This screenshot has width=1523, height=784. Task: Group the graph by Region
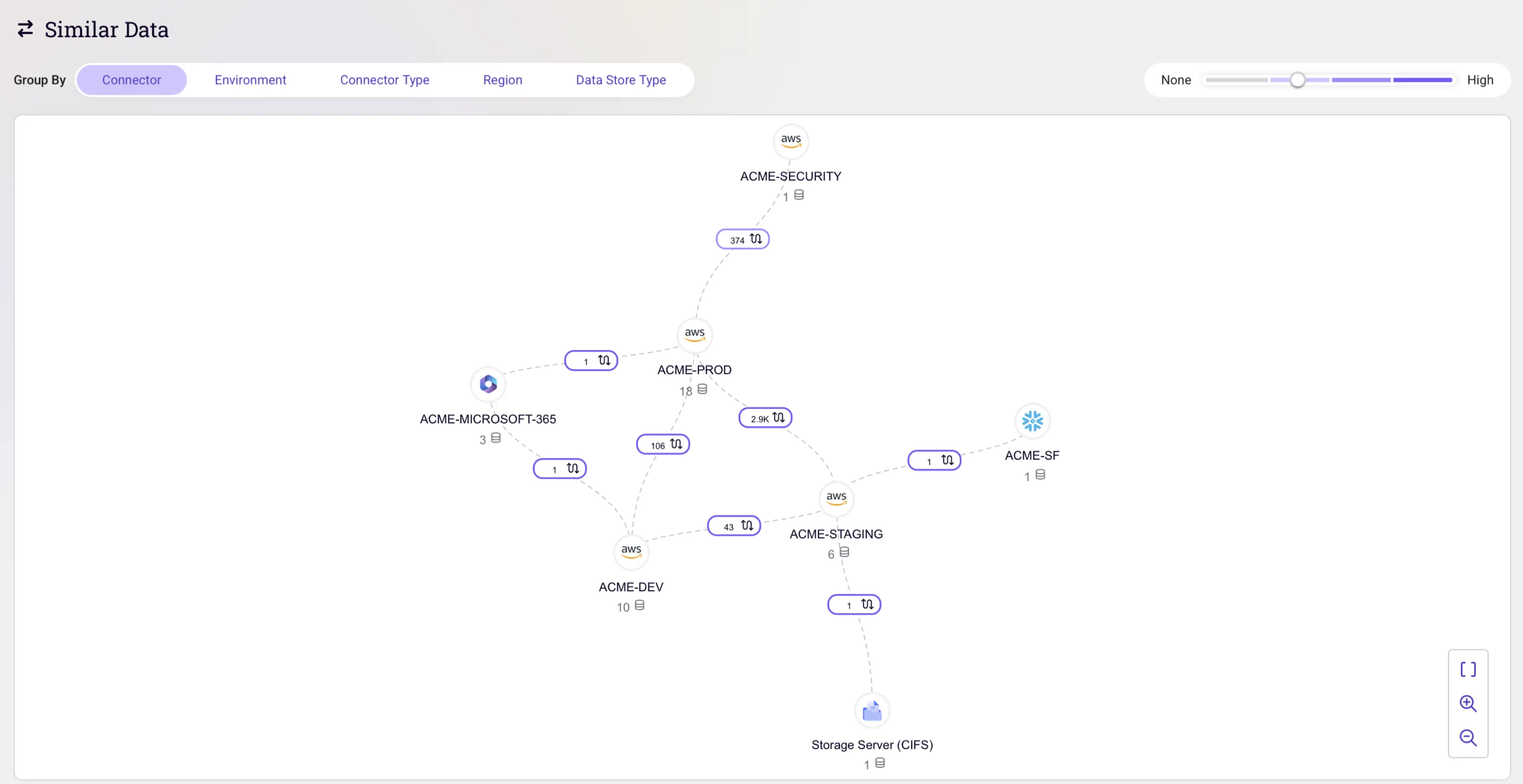click(x=502, y=80)
